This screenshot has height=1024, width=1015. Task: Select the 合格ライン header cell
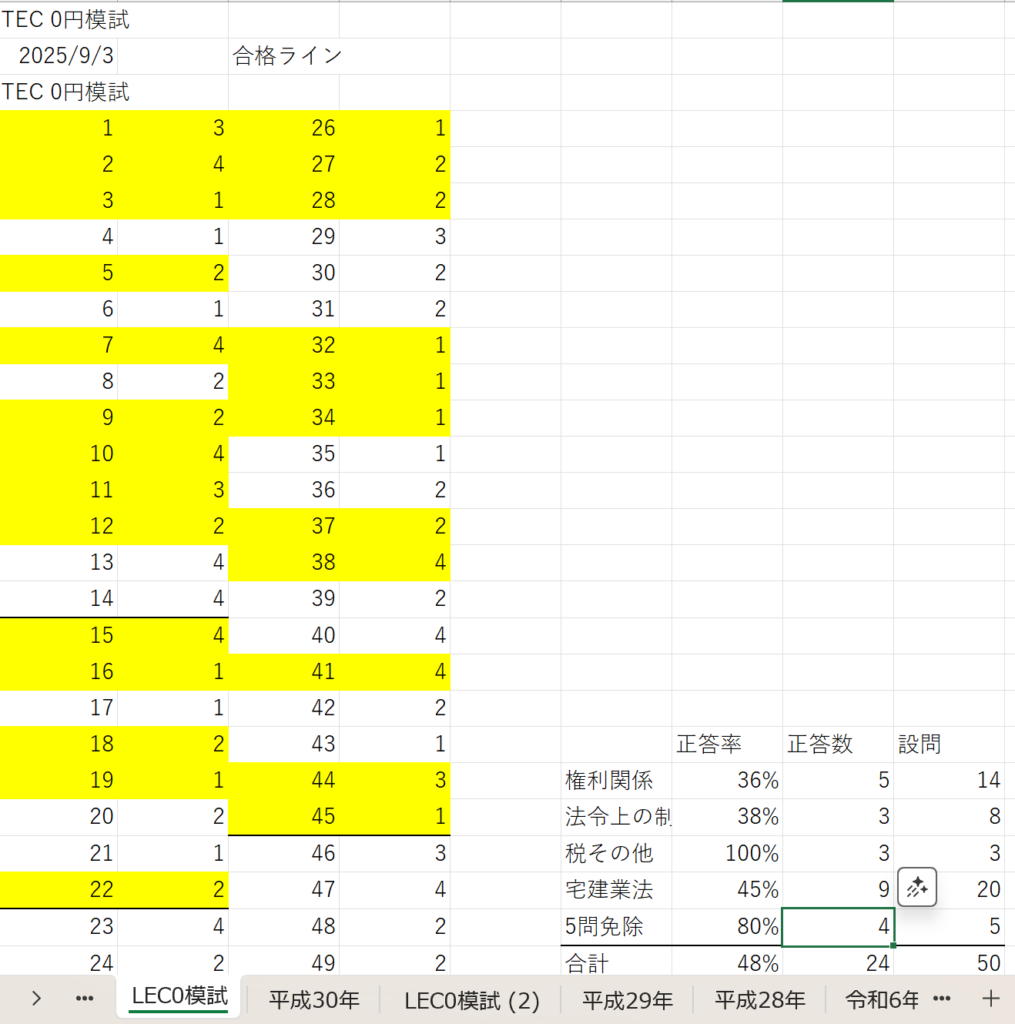pyautogui.click(x=286, y=56)
